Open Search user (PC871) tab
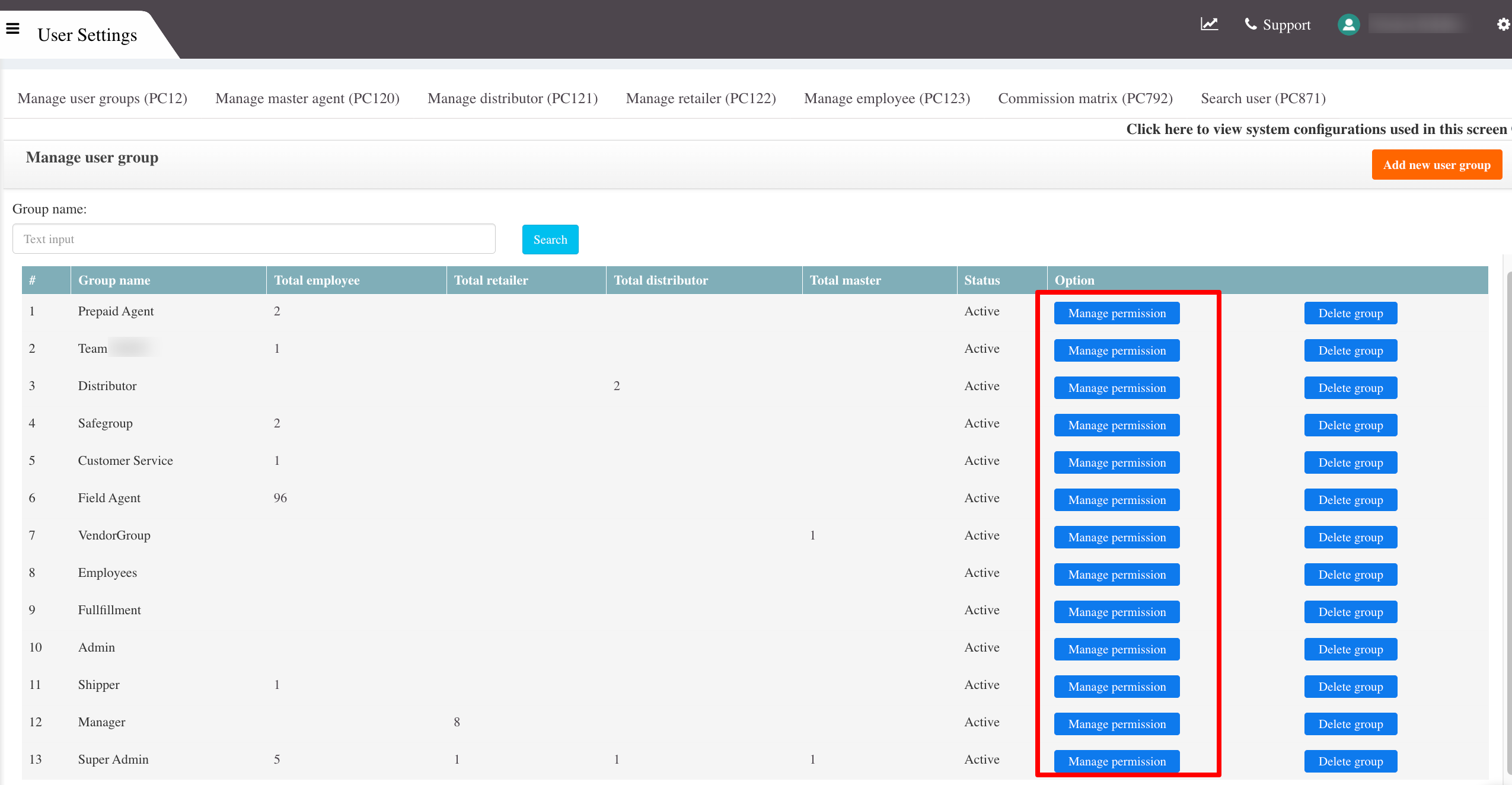 pyautogui.click(x=1263, y=98)
